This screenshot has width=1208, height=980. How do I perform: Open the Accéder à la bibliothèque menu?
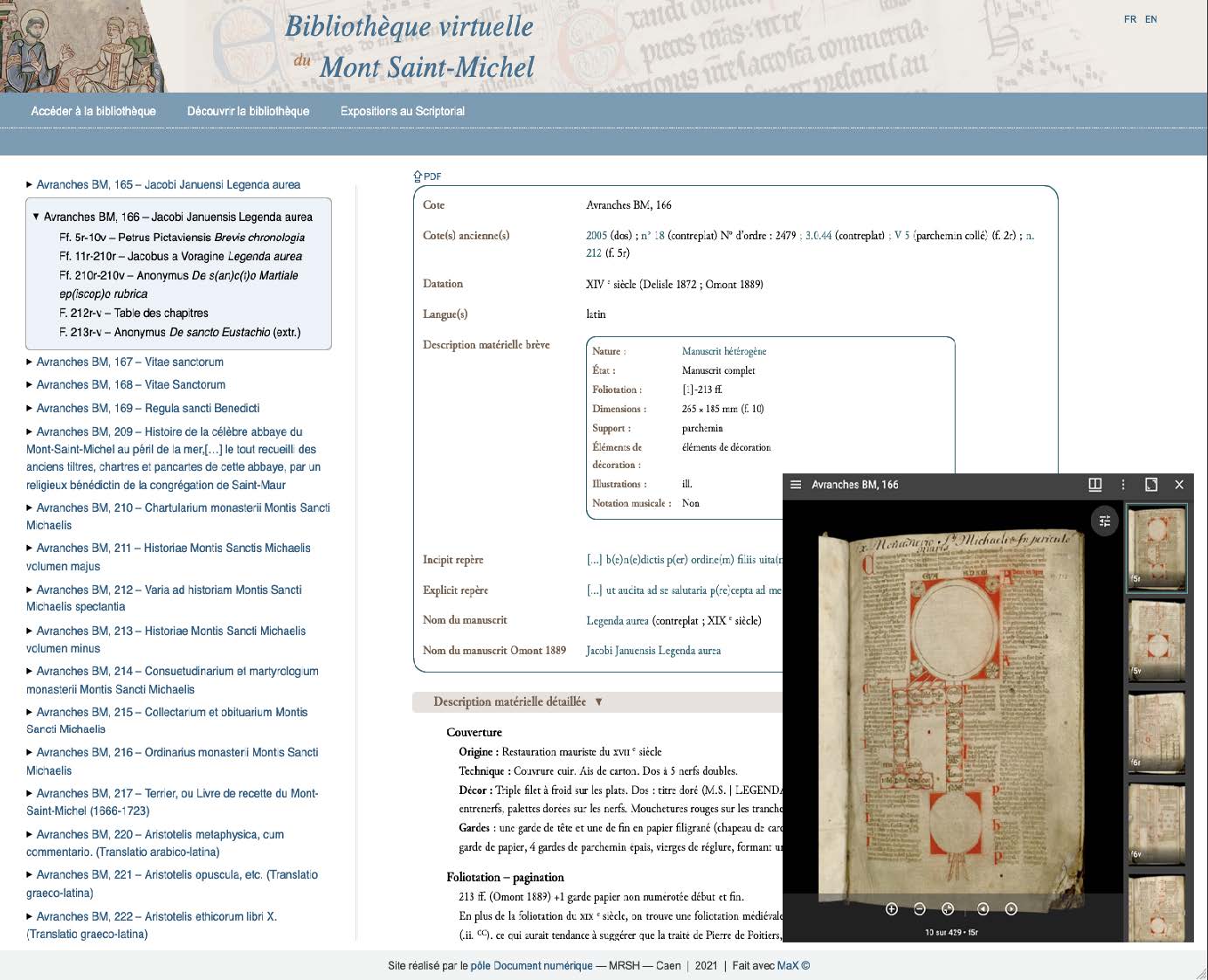[93, 111]
